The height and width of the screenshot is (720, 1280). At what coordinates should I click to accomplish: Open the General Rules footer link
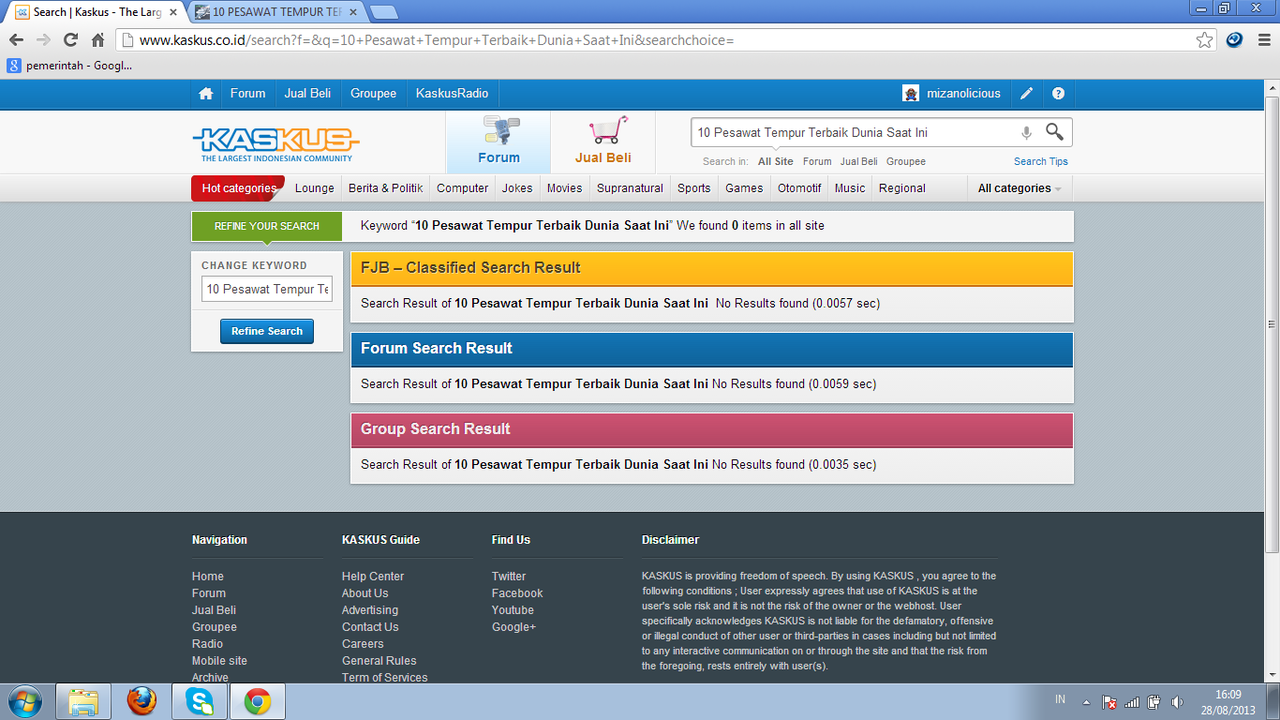pos(379,661)
